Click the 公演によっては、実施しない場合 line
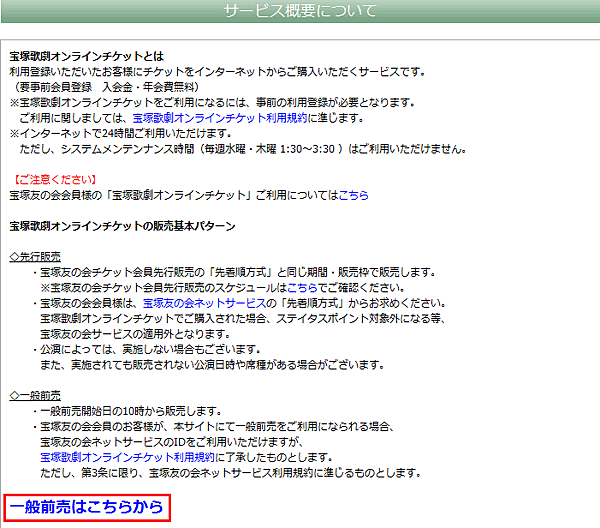 (x=147, y=349)
